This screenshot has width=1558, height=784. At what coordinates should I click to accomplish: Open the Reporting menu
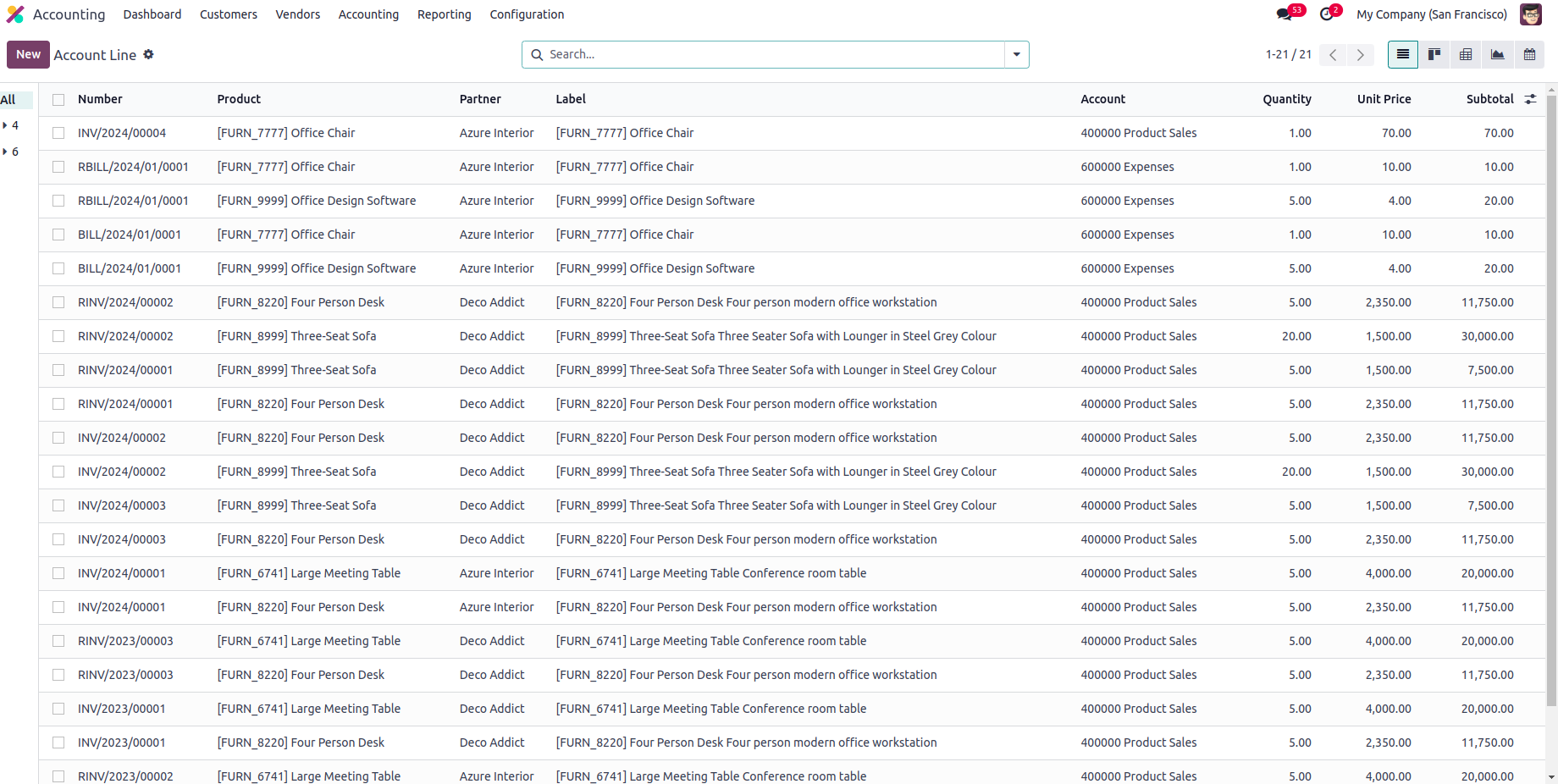pos(444,14)
